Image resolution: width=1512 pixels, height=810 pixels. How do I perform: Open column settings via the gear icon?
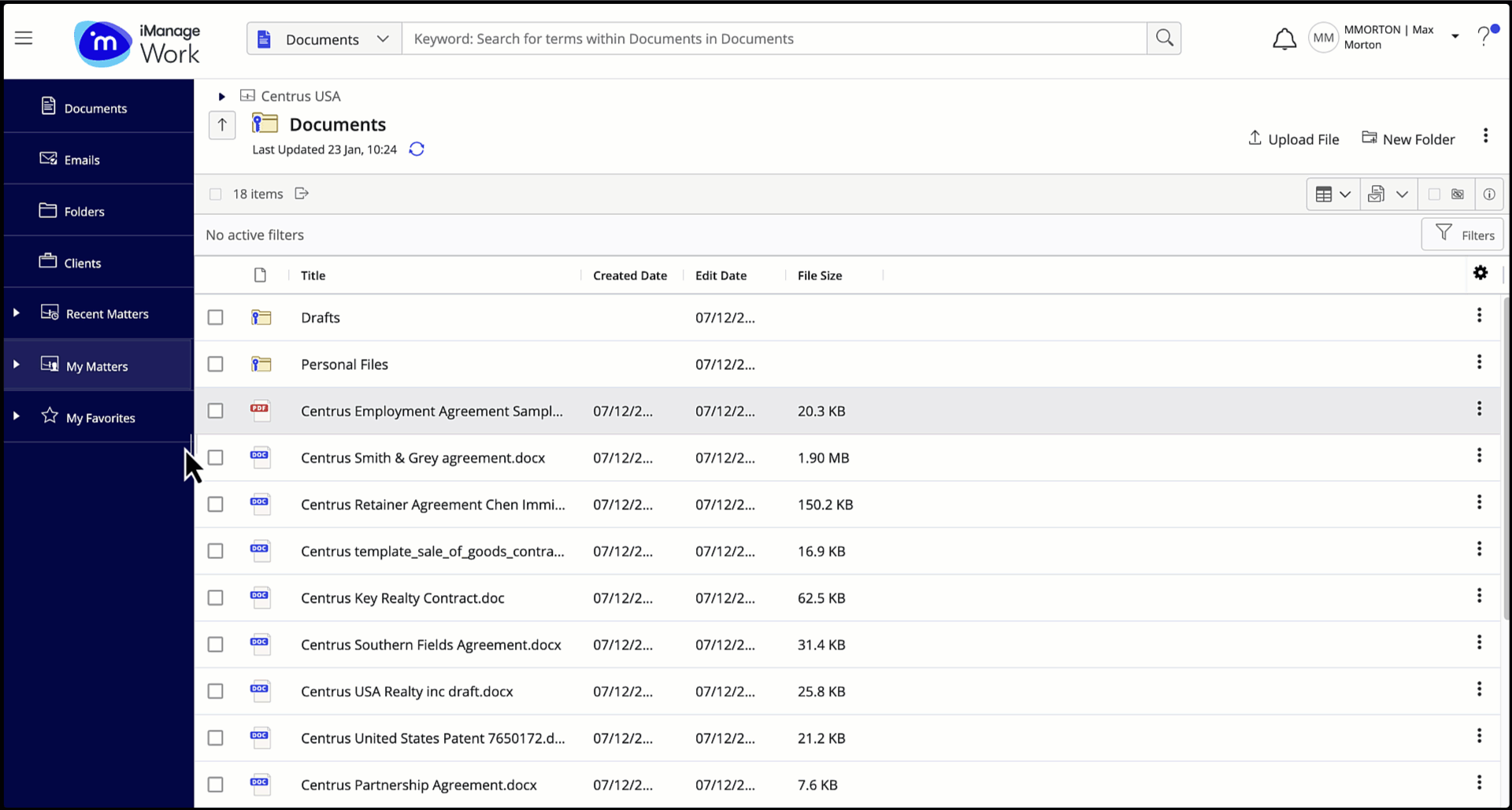(1480, 273)
